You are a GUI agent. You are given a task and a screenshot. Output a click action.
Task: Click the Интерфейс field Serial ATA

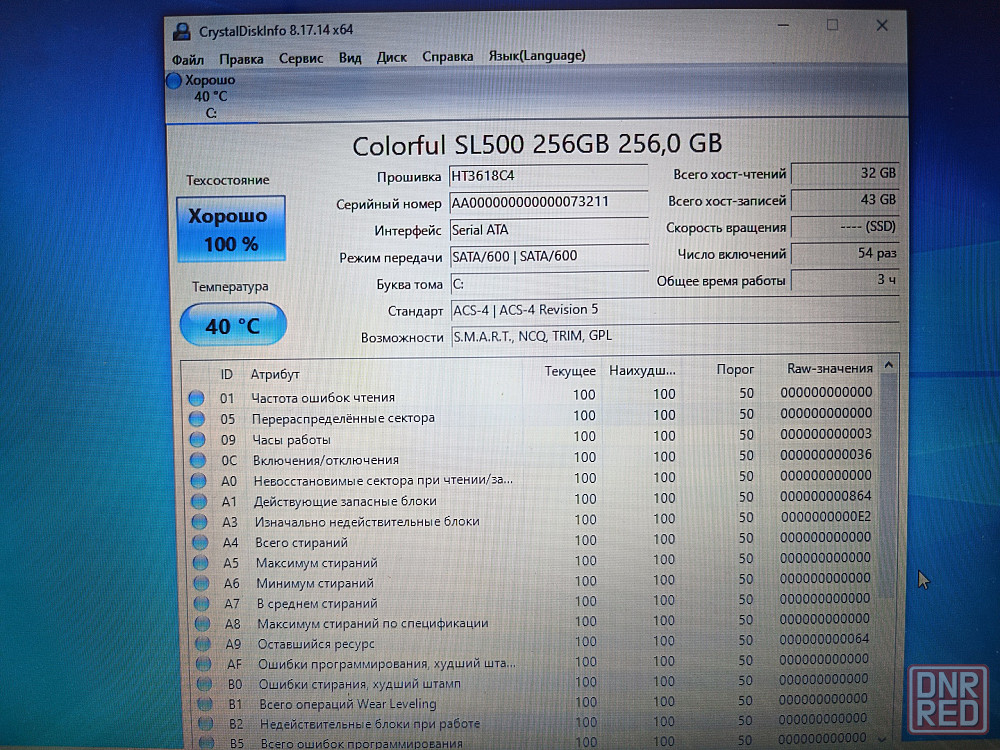tap(548, 230)
